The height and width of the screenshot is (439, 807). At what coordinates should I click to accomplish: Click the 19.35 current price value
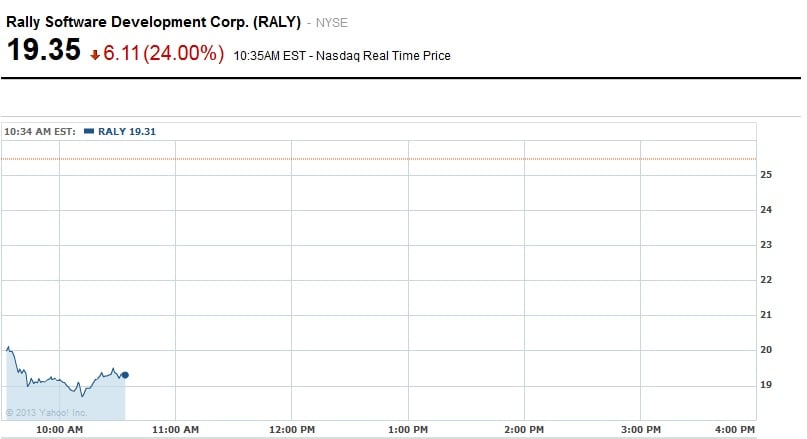pos(44,50)
